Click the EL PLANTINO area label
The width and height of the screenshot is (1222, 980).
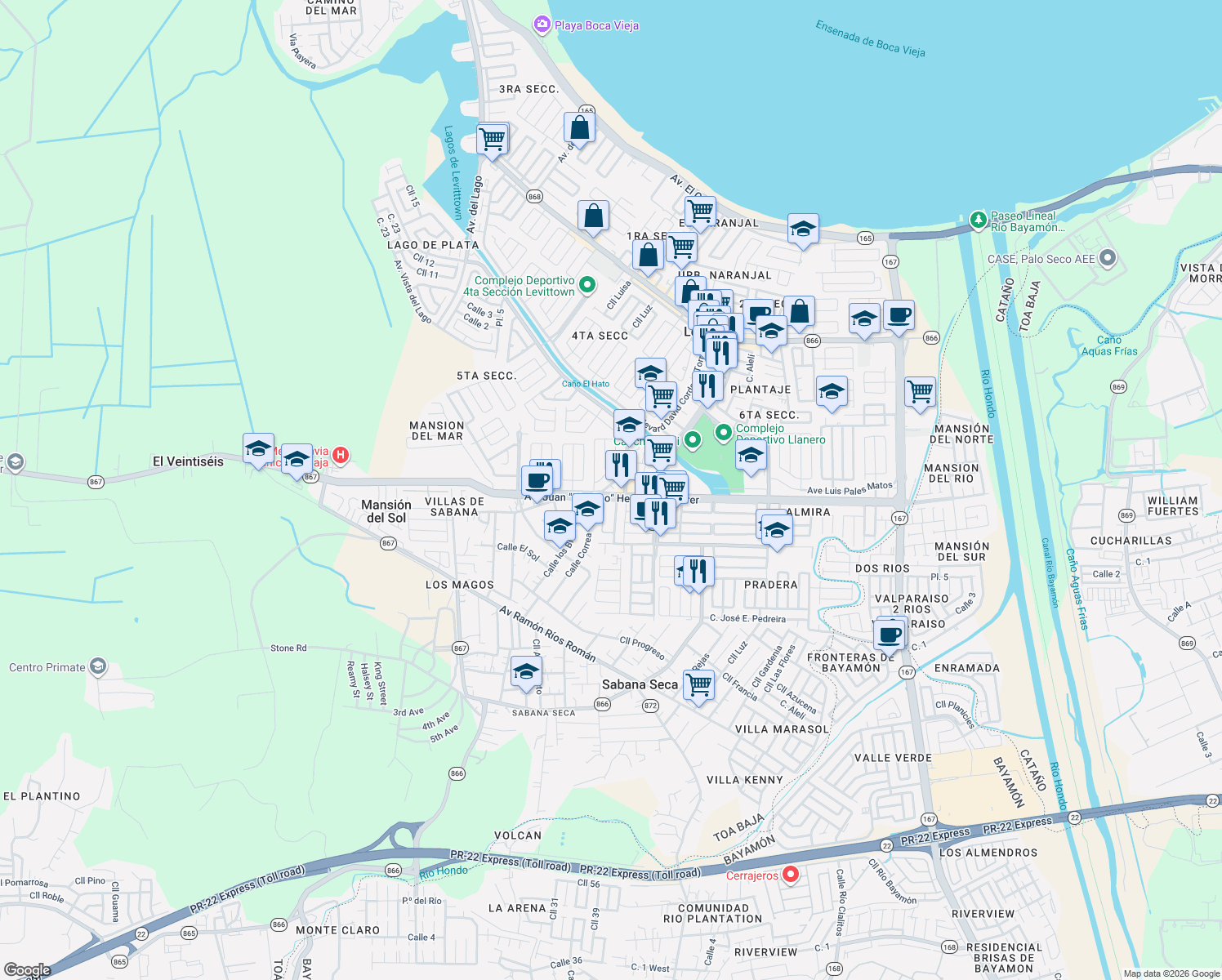pos(42,796)
